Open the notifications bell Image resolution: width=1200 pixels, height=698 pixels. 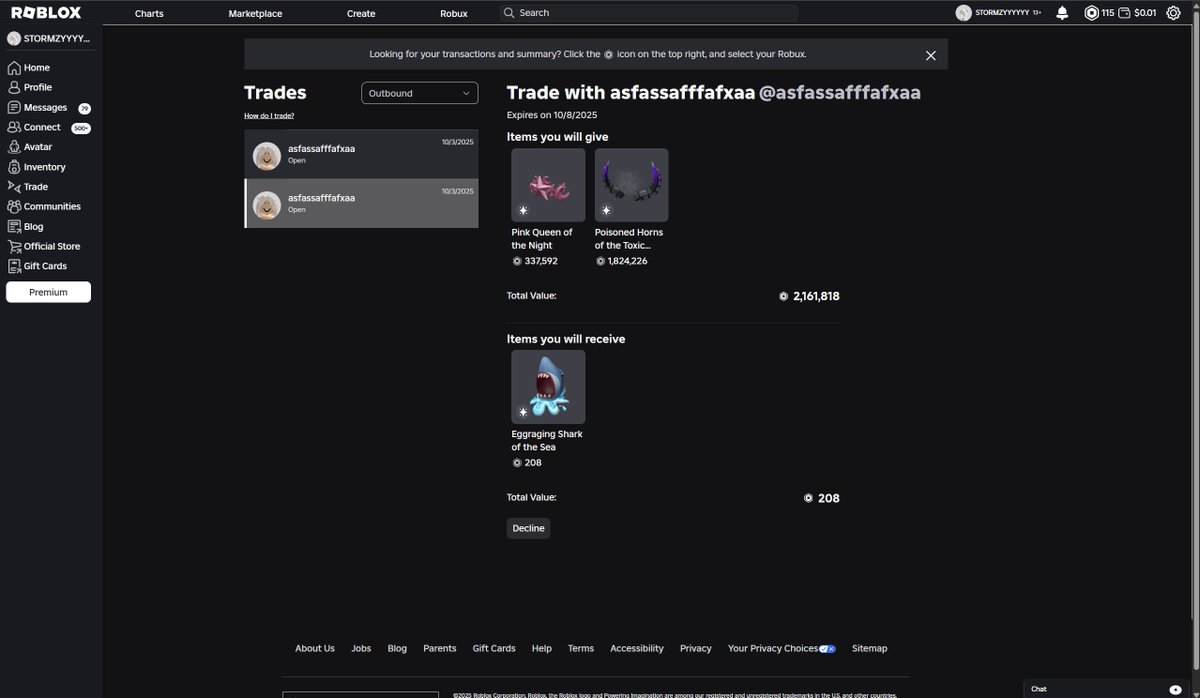(1062, 13)
